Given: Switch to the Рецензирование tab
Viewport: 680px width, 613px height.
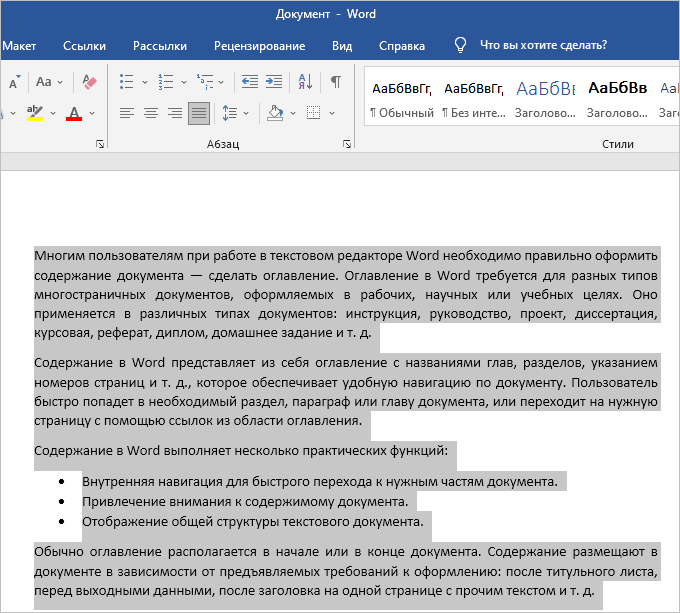Looking at the screenshot, I should pos(259,46).
